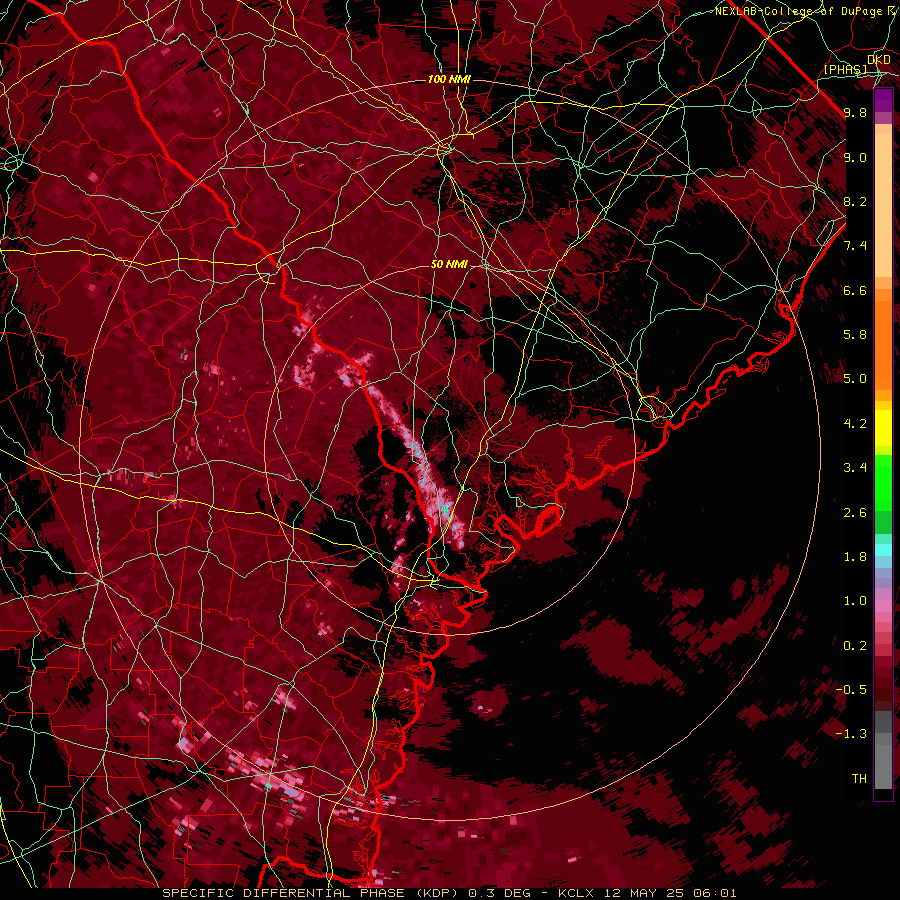900x900 pixels.
Task: Click the -1.3 value on the color scale
Action: click(851, 734)
